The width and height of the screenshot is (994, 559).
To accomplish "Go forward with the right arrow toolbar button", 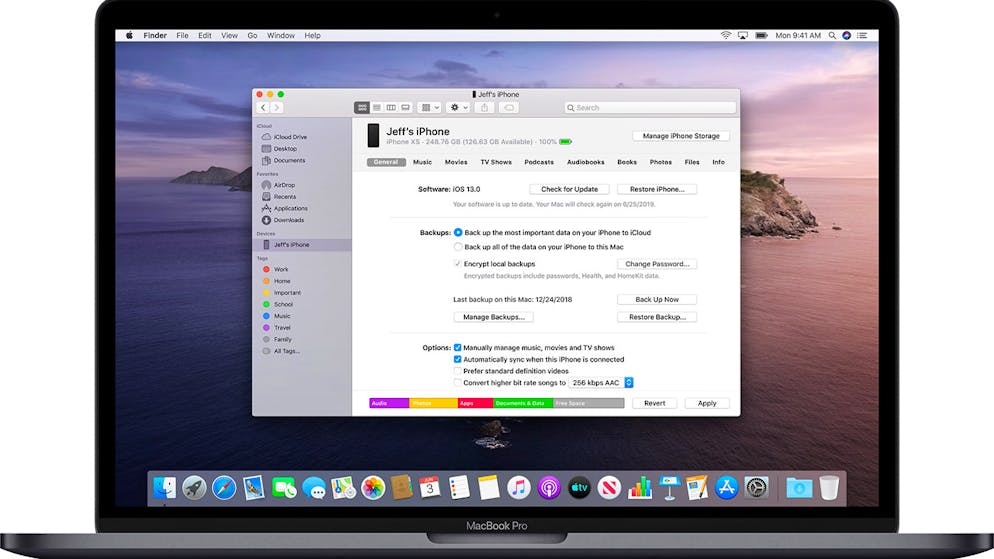I will (276, 108).
